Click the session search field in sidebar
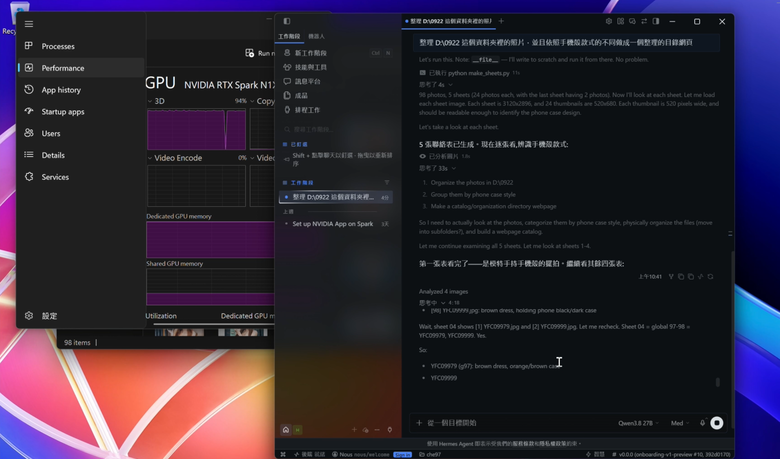The height and width of the screenshot is (459, 780). [x=336, y=129]
